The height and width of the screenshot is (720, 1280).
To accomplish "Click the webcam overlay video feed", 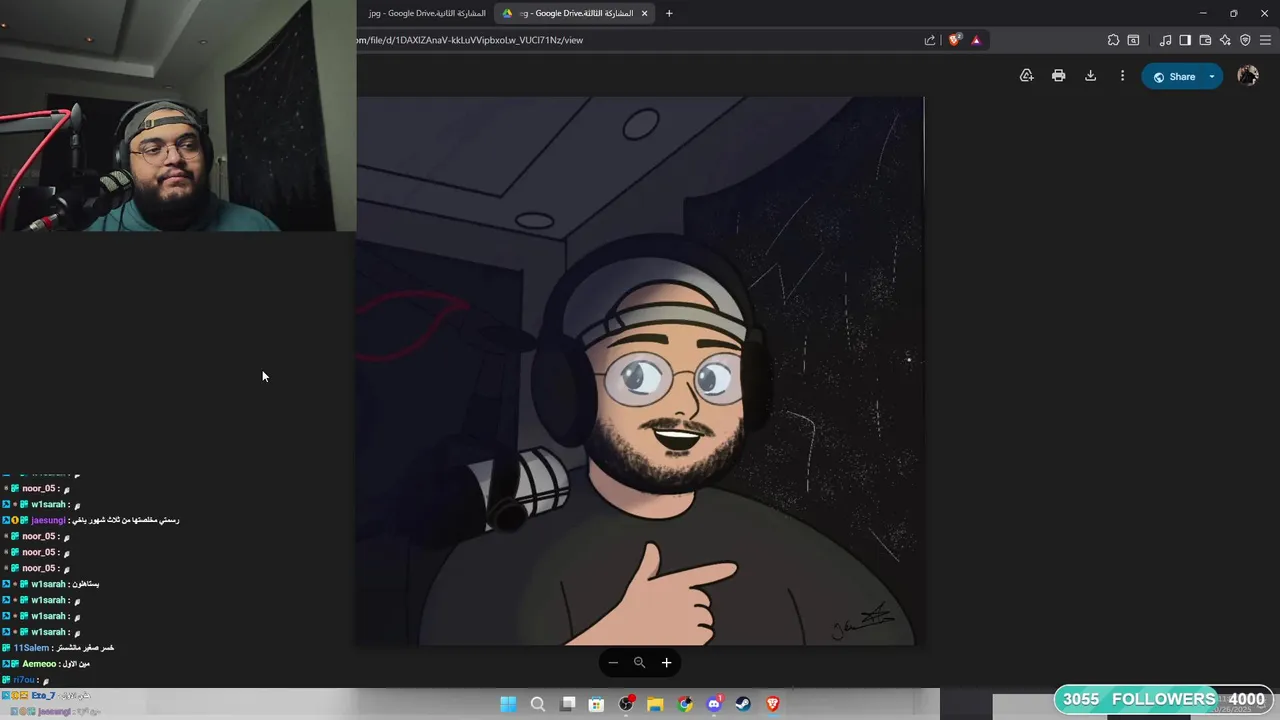I will pyautogui.click(x=178, y=116).
